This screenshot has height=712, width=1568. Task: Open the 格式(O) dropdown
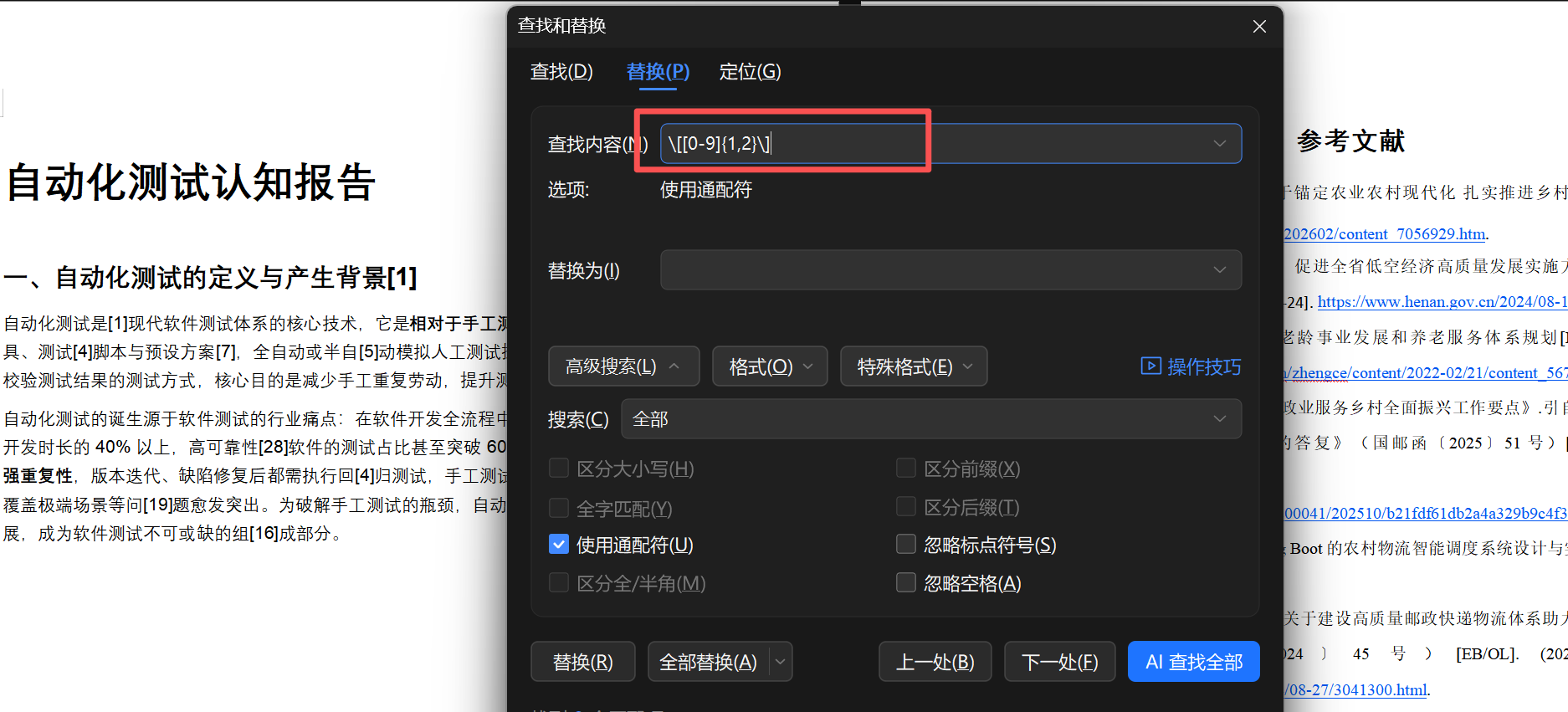pyautogui.click(x=770, y=366)
